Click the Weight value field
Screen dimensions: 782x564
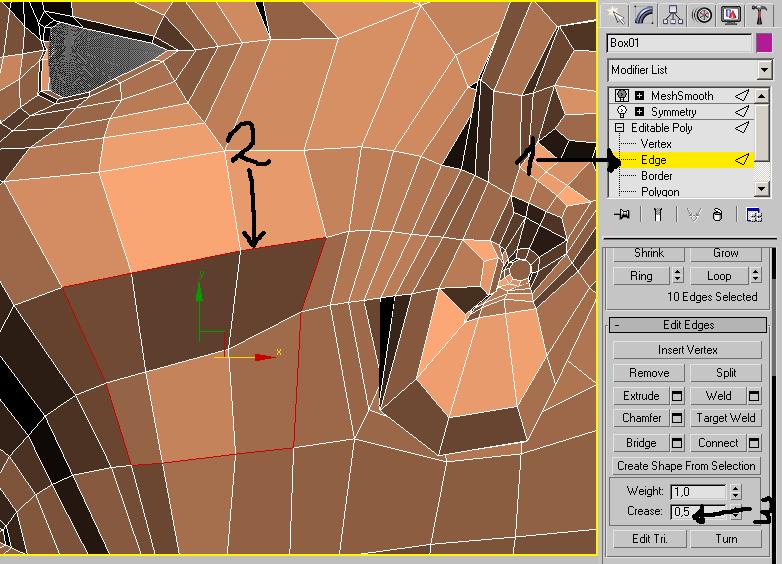pyautogui.click(x=698, y=492)
